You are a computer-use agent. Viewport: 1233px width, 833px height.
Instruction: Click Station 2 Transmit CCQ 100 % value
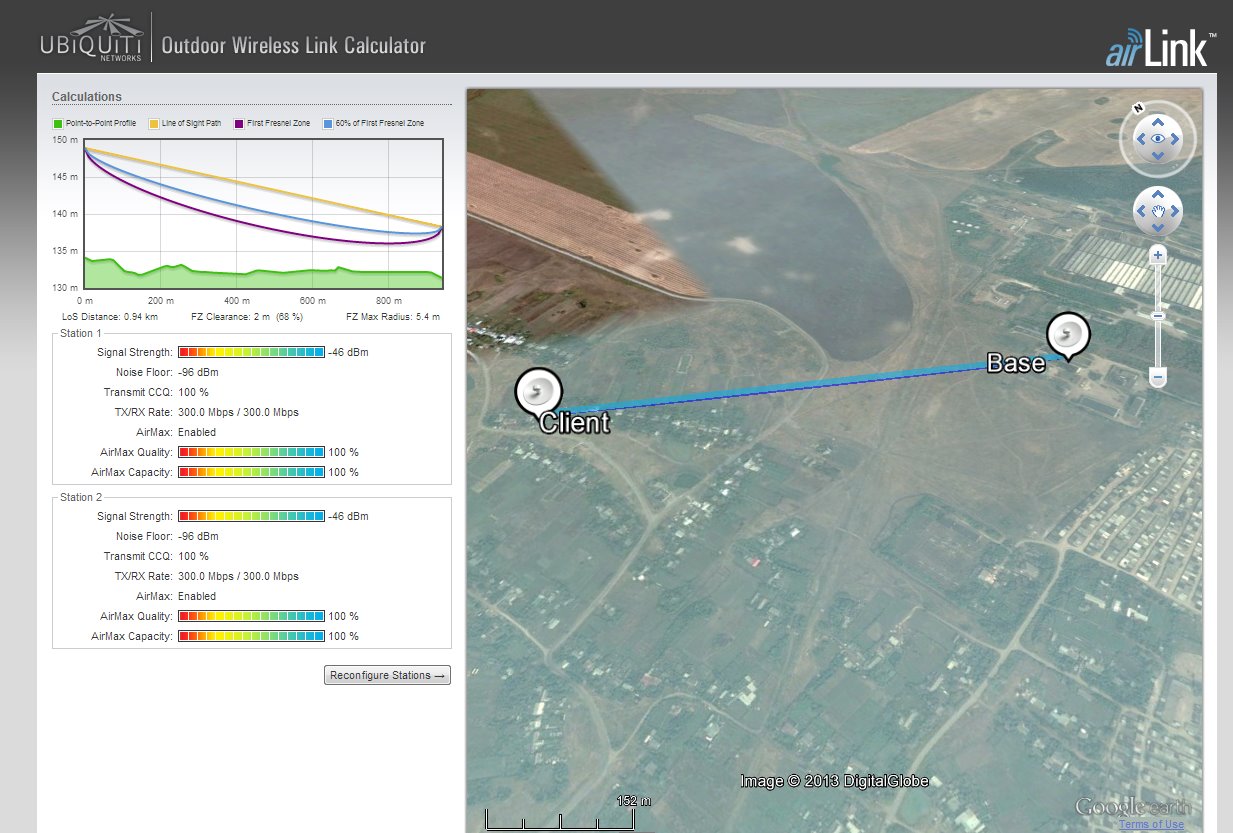[x=193, y=556]
